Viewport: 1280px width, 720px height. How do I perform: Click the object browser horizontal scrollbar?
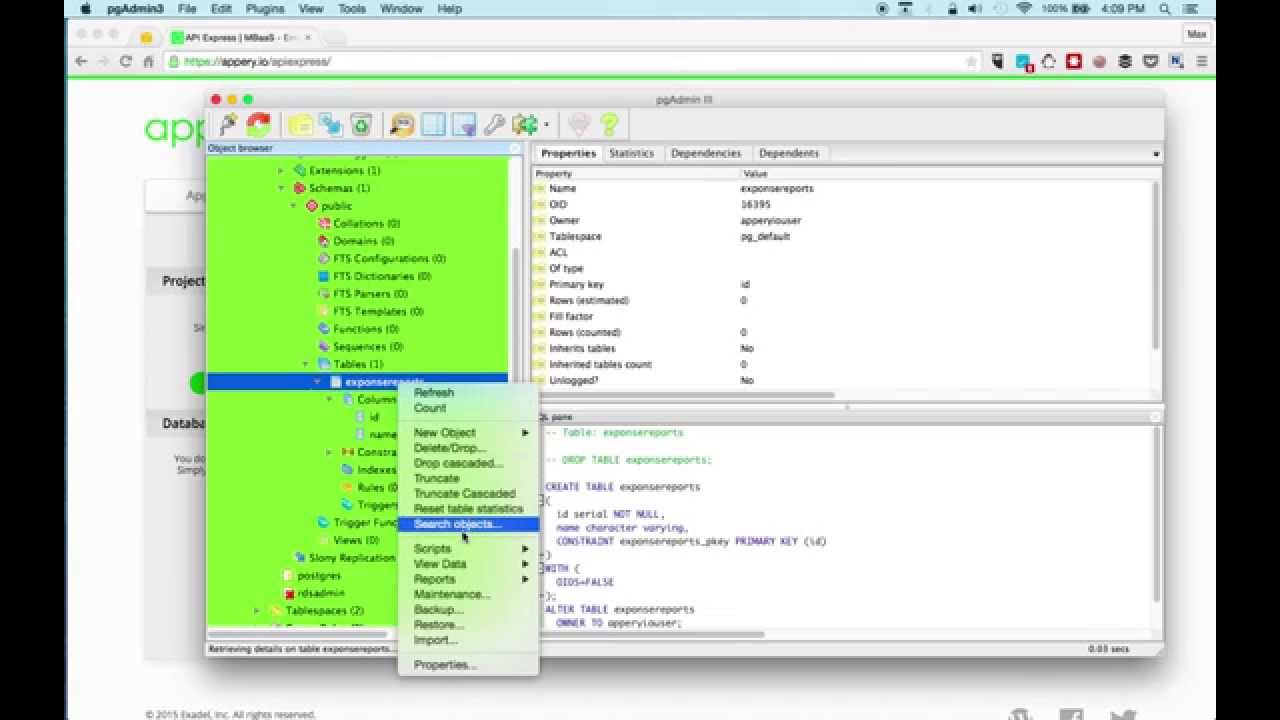pos(298,634)
